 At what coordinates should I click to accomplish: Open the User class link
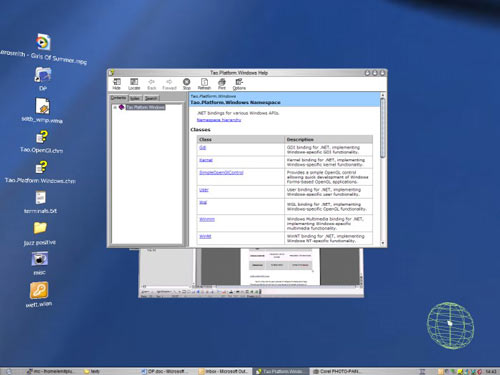coord(204,190)
